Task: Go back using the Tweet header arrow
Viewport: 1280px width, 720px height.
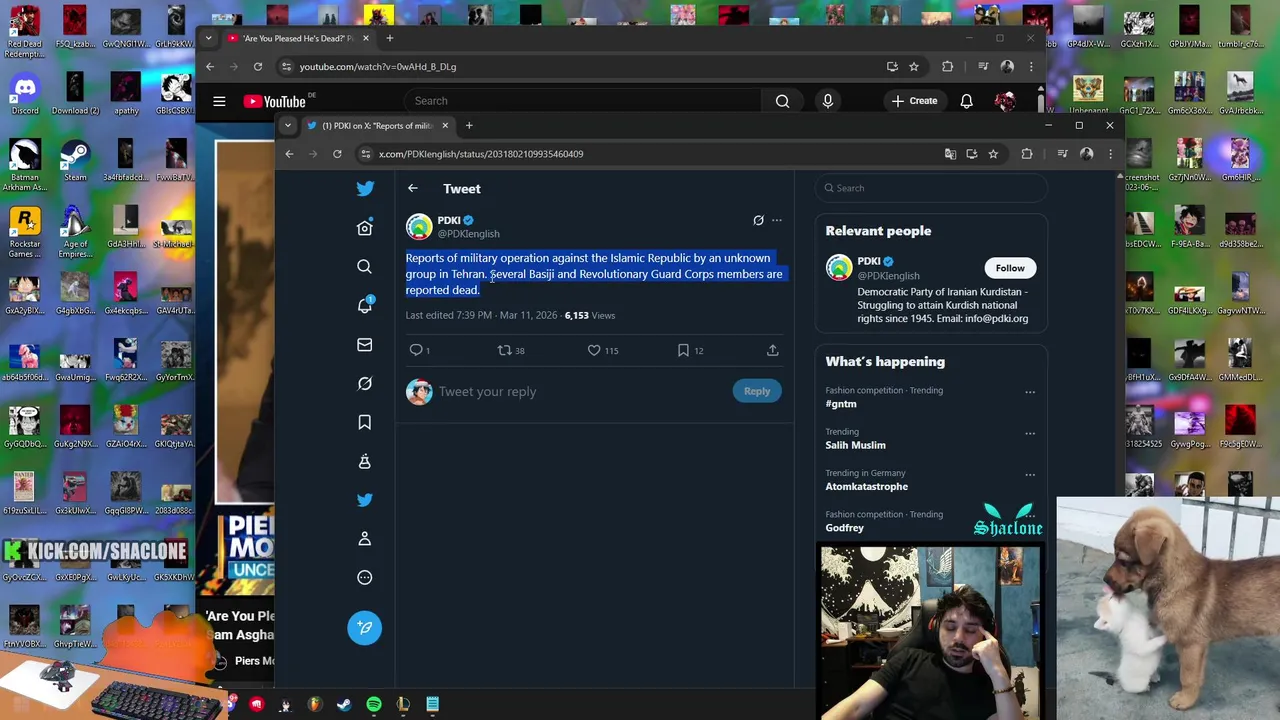Action: pos(413,188)
